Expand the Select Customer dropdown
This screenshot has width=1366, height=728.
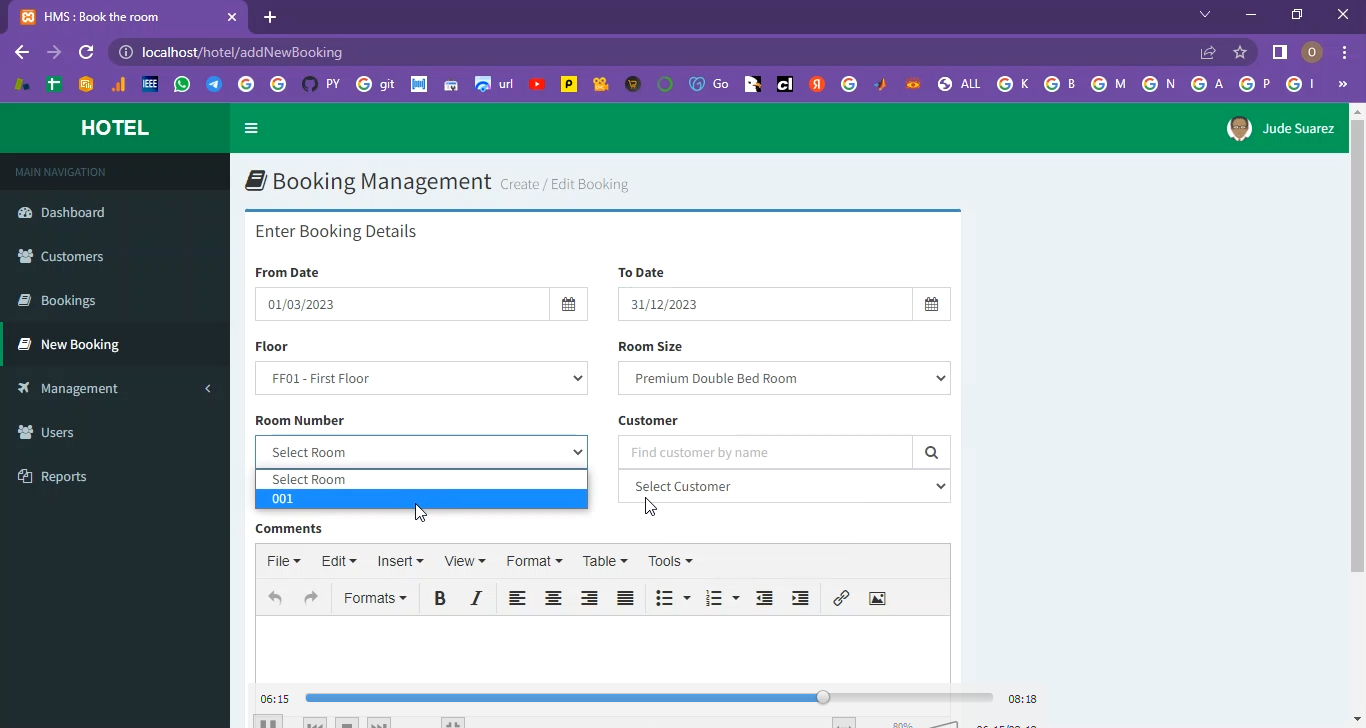click(x=784, y=486)
